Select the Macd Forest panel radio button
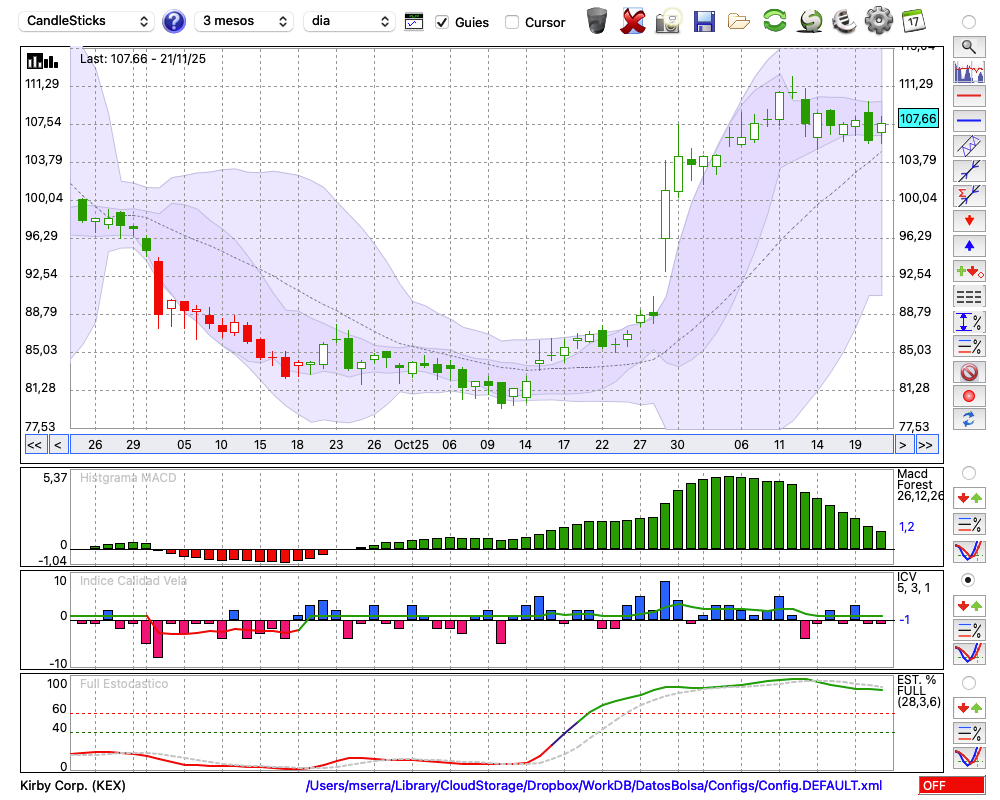This screenshot has height=800, width=1000. click(x=968, y=472)
